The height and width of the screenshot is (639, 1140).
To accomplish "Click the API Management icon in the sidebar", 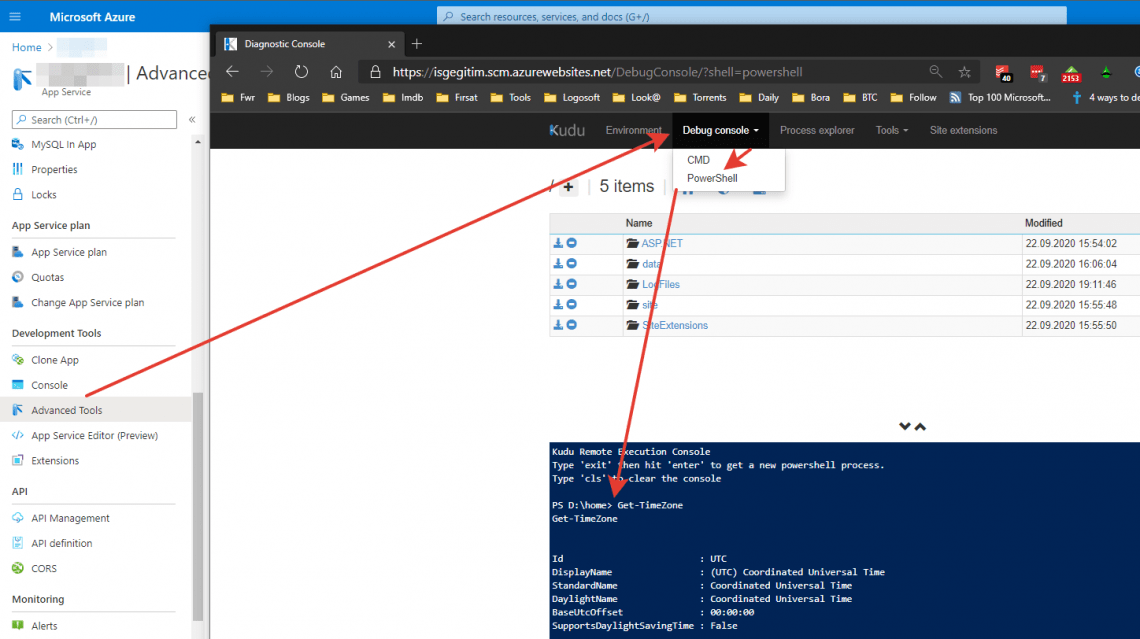I will coord(18,518).
